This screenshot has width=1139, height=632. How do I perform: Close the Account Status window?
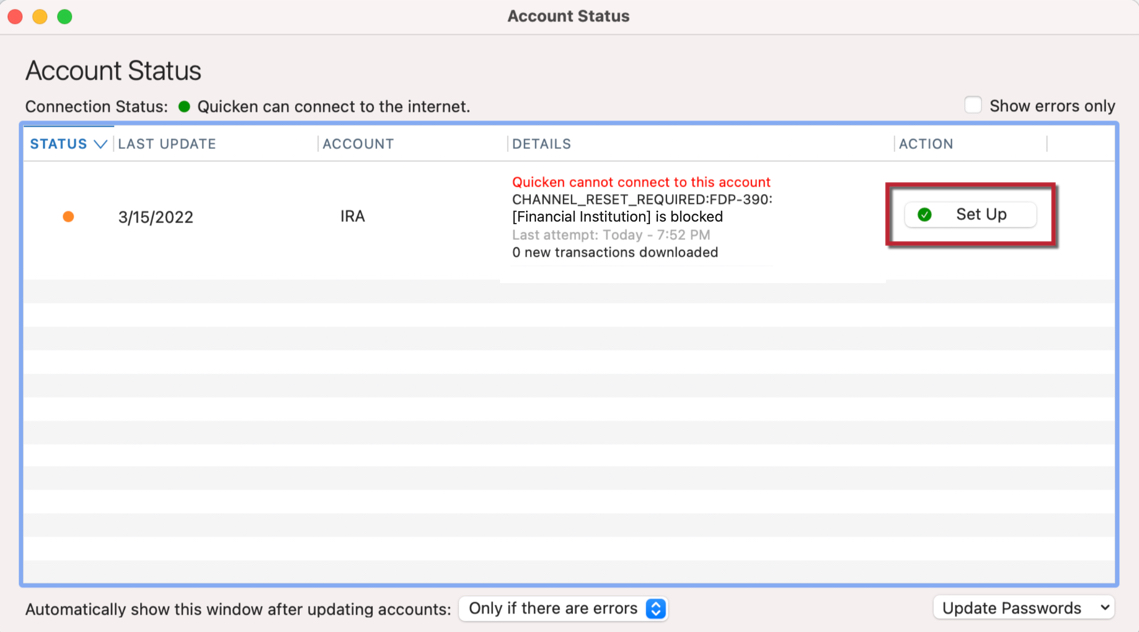(x=15, y=17)
